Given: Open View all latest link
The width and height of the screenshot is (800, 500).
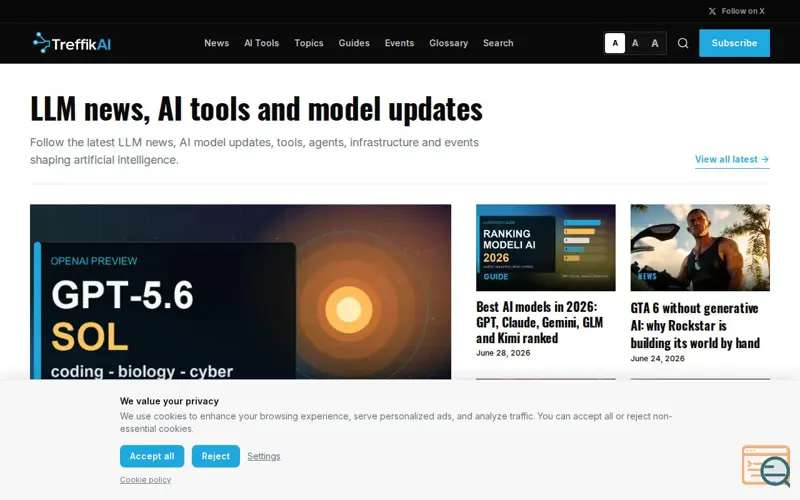Looking at the screenshot, I should (732, 159).
